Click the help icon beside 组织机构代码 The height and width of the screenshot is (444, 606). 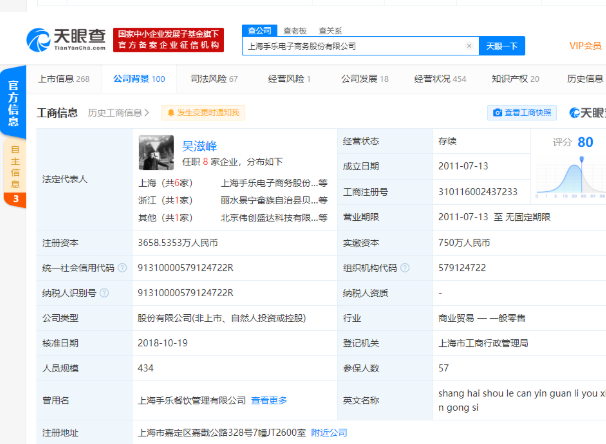pyautogui.click(x=405, y=268)
